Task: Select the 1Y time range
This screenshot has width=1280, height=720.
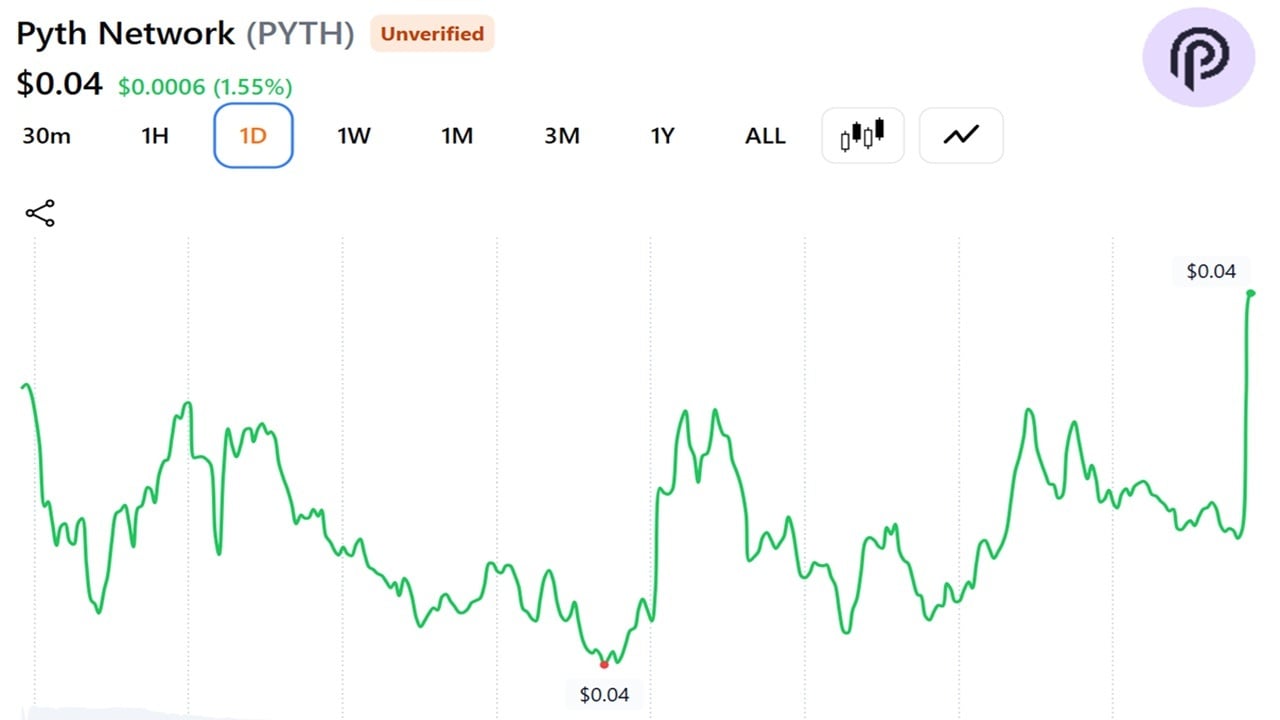Action: click(663, 136)
